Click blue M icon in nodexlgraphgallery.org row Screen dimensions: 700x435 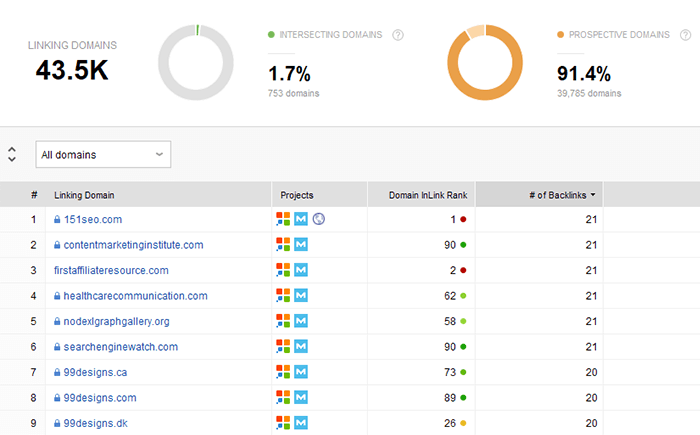[x=301, y=321]
